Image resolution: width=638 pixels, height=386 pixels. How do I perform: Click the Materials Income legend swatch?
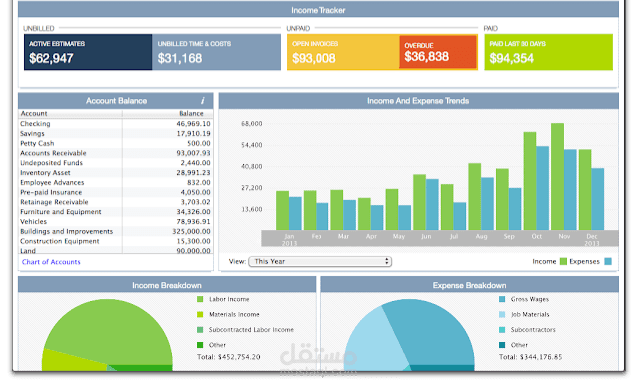(200, 314)
